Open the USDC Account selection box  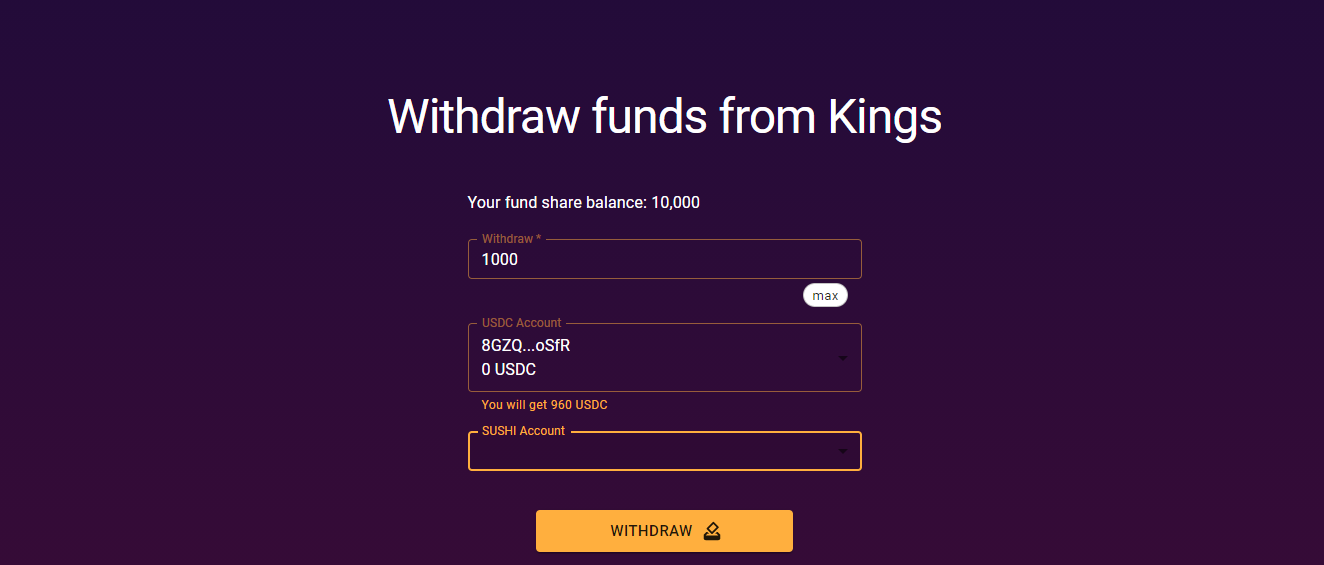(x=664, y=357)
